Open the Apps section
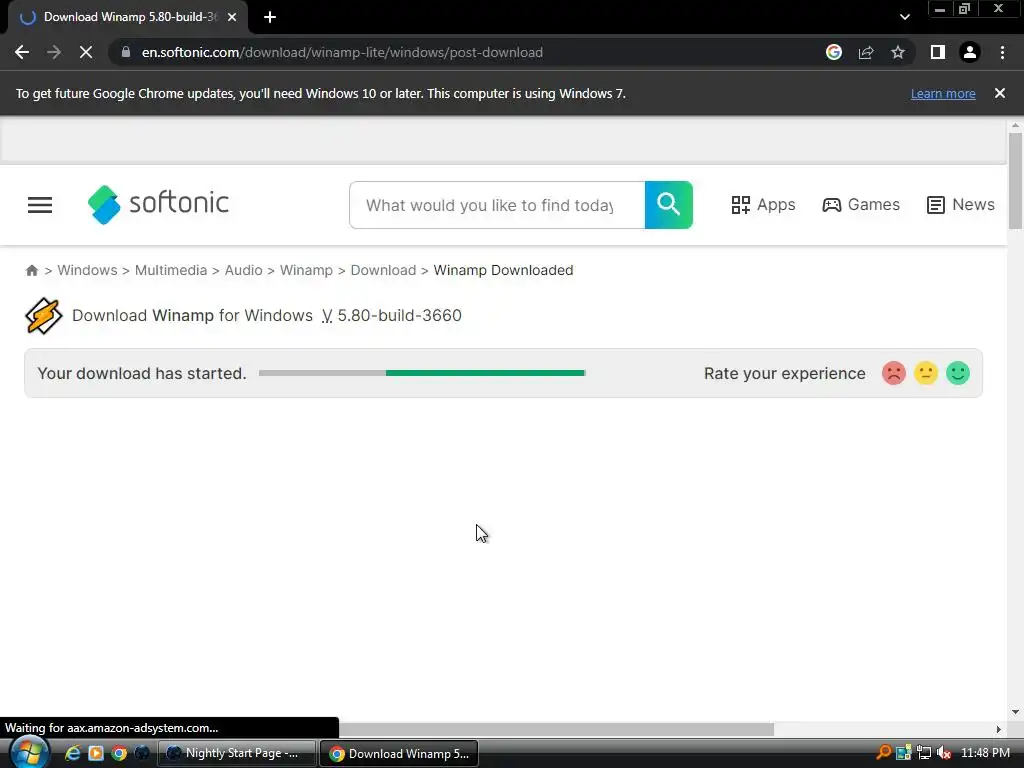This screenshot has height=768, width=1024. [x=763, y=204]
